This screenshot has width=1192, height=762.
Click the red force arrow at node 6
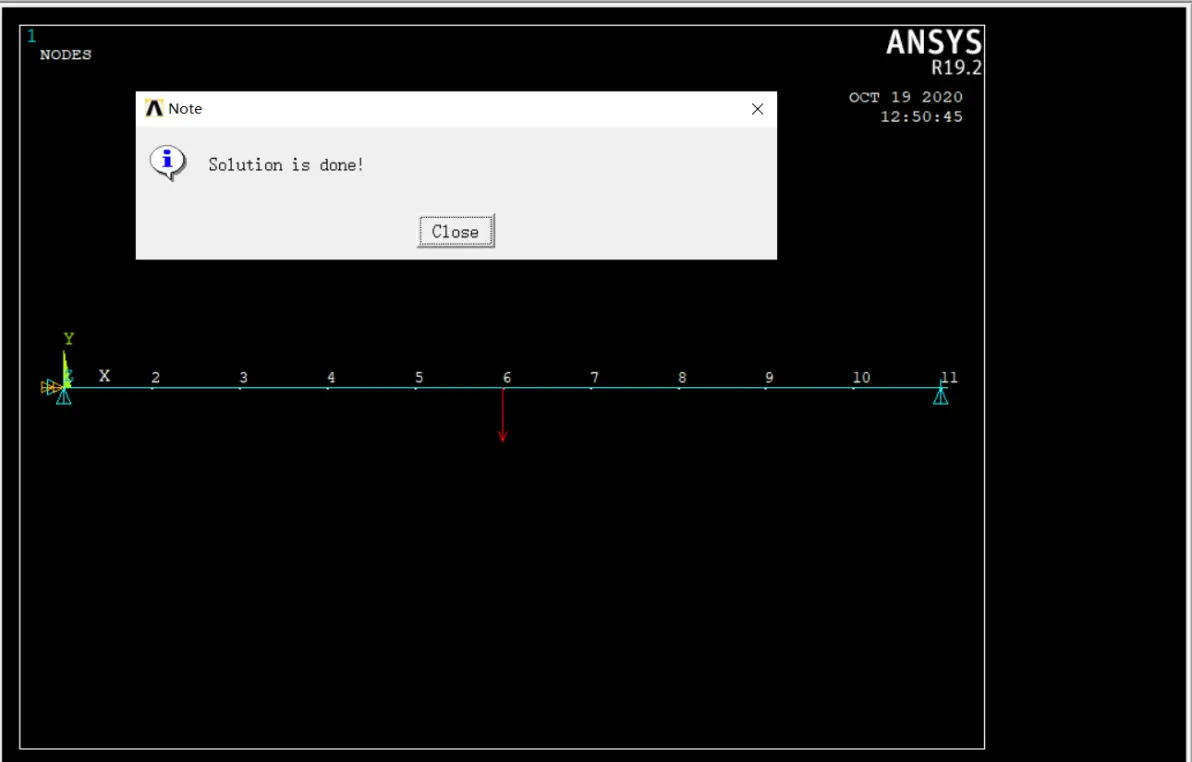(502, 415)
